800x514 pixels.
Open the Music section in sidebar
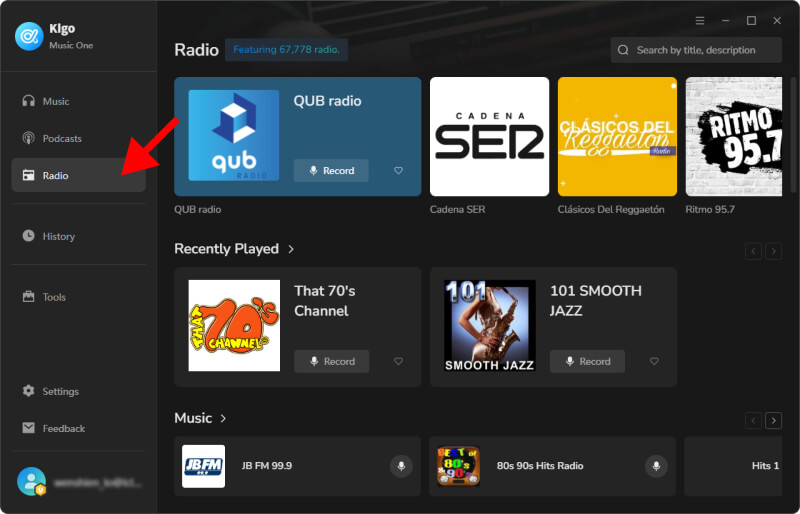(x=78, y=101)
